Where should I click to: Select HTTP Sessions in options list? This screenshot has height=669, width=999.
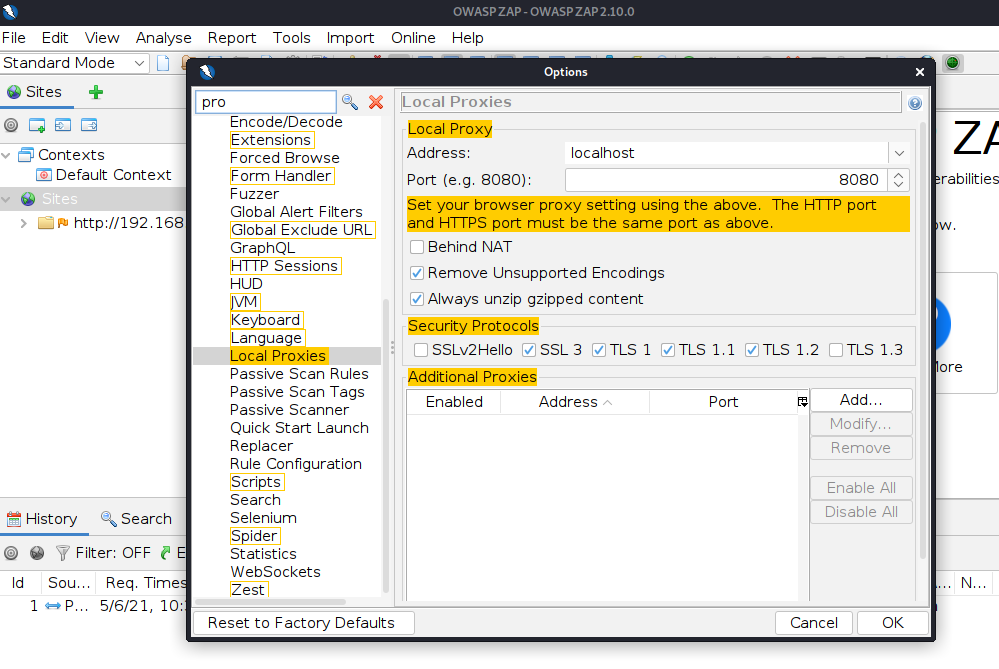(x=285, y=266)
